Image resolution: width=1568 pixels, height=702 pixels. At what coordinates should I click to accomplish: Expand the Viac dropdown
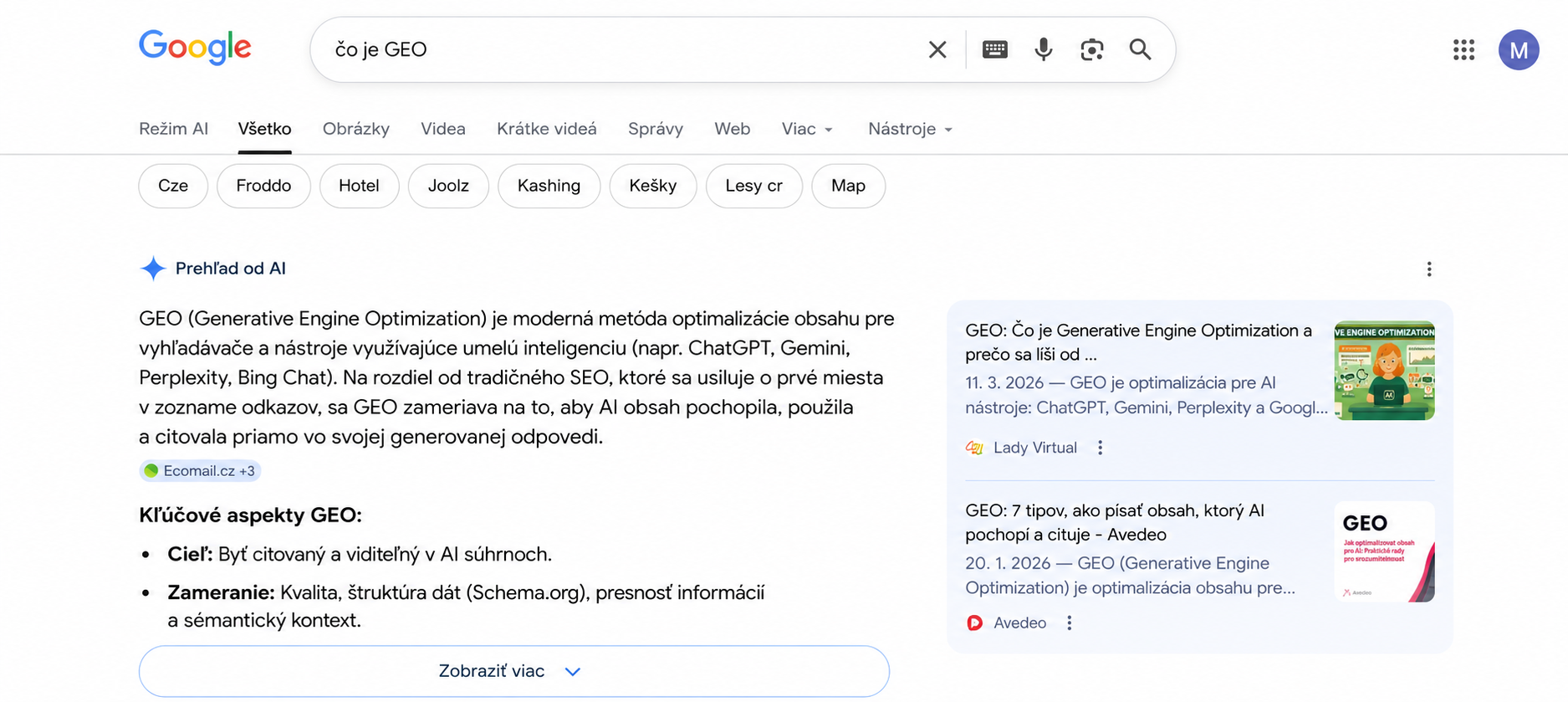click(x=807, y=129)
